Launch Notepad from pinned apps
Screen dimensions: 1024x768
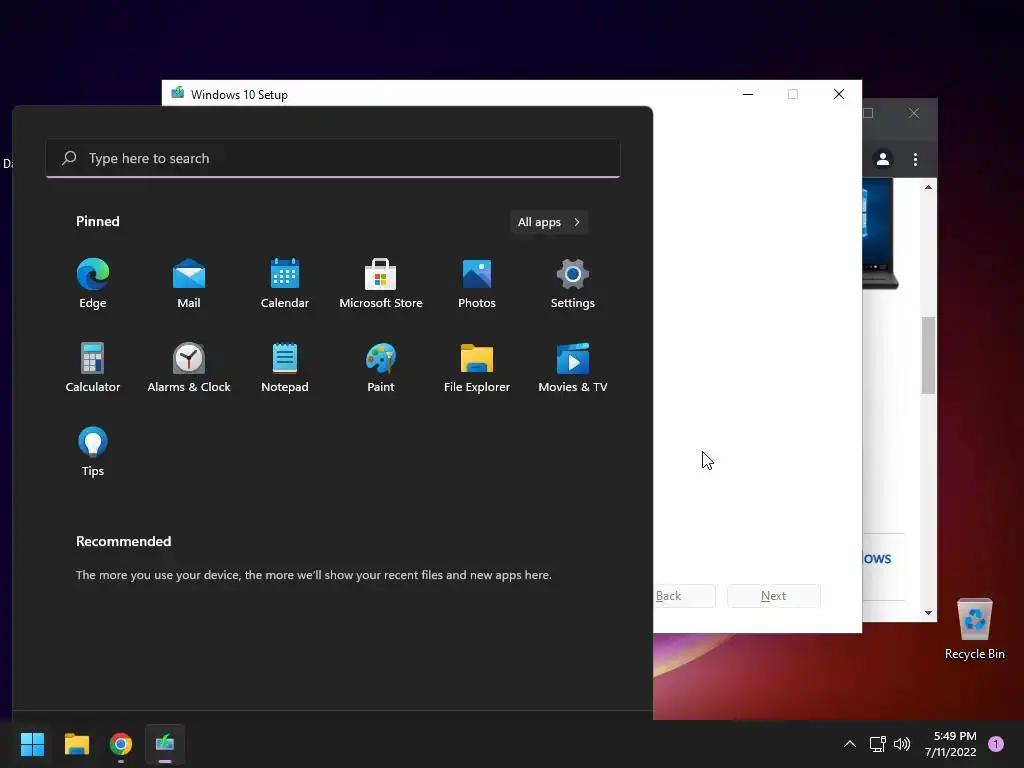click(x=285, y=368)
